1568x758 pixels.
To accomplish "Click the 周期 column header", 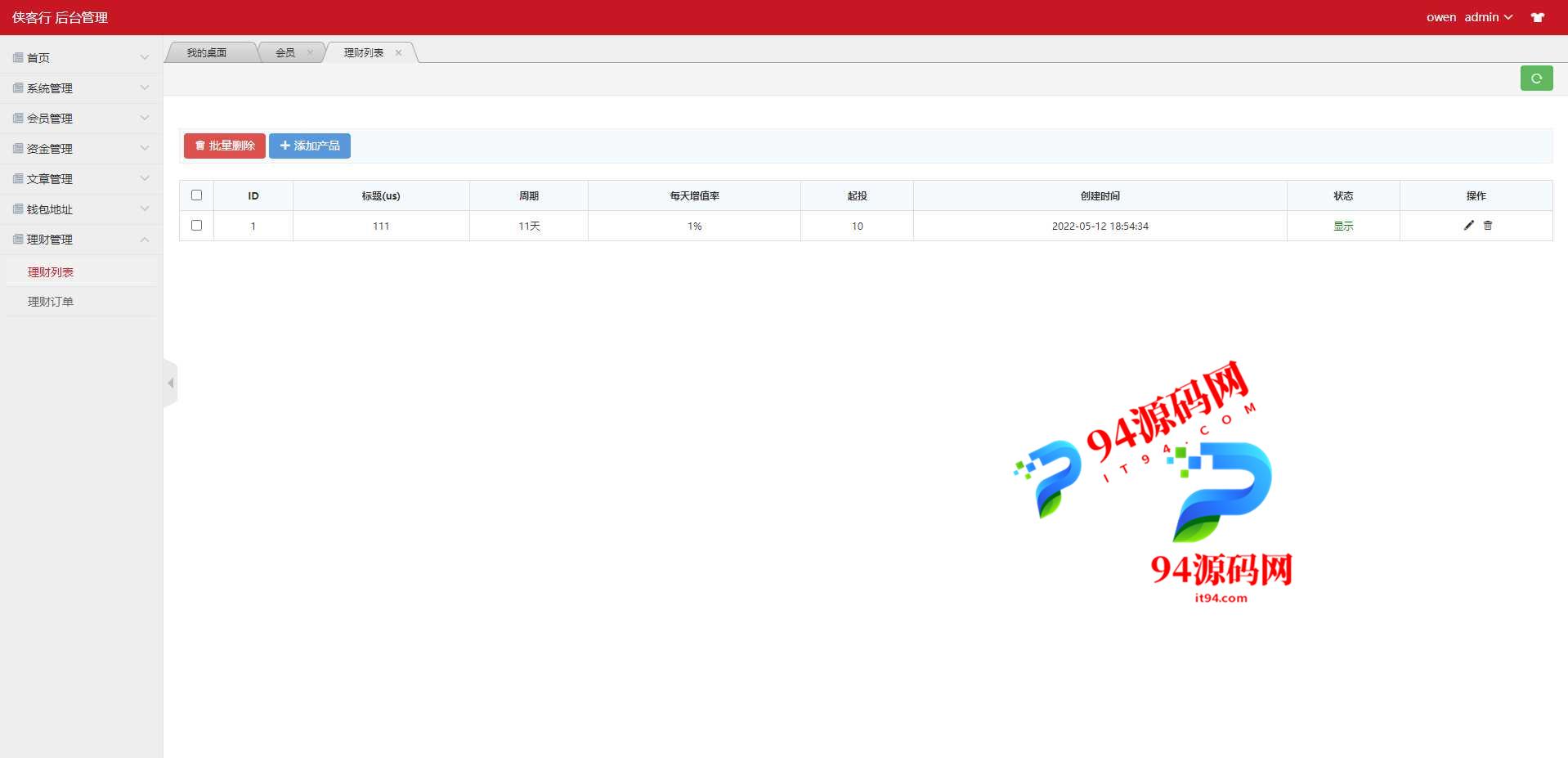I will [x=529, y=195].
